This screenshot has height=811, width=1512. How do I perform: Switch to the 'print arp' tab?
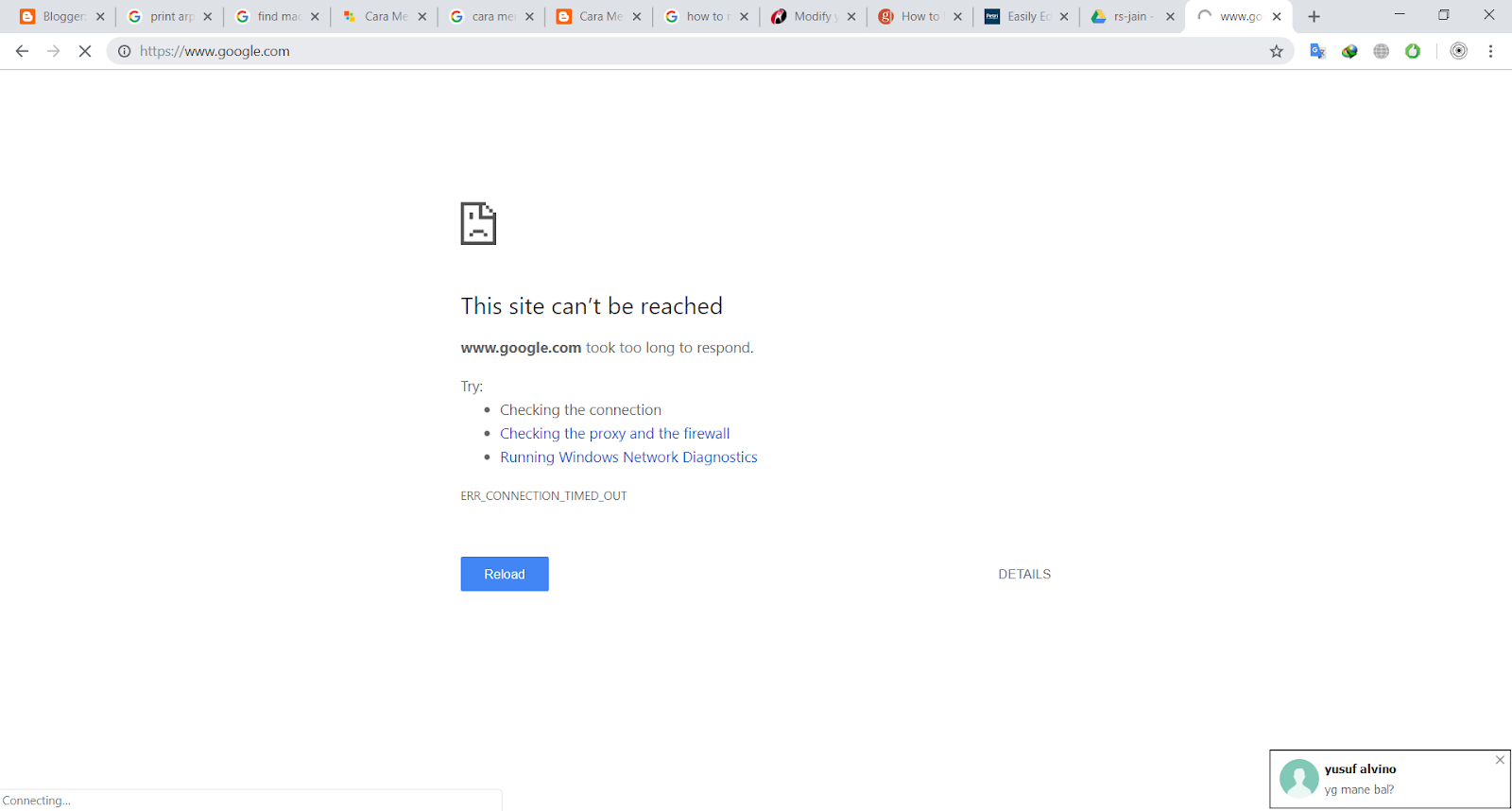pos(170,16)
